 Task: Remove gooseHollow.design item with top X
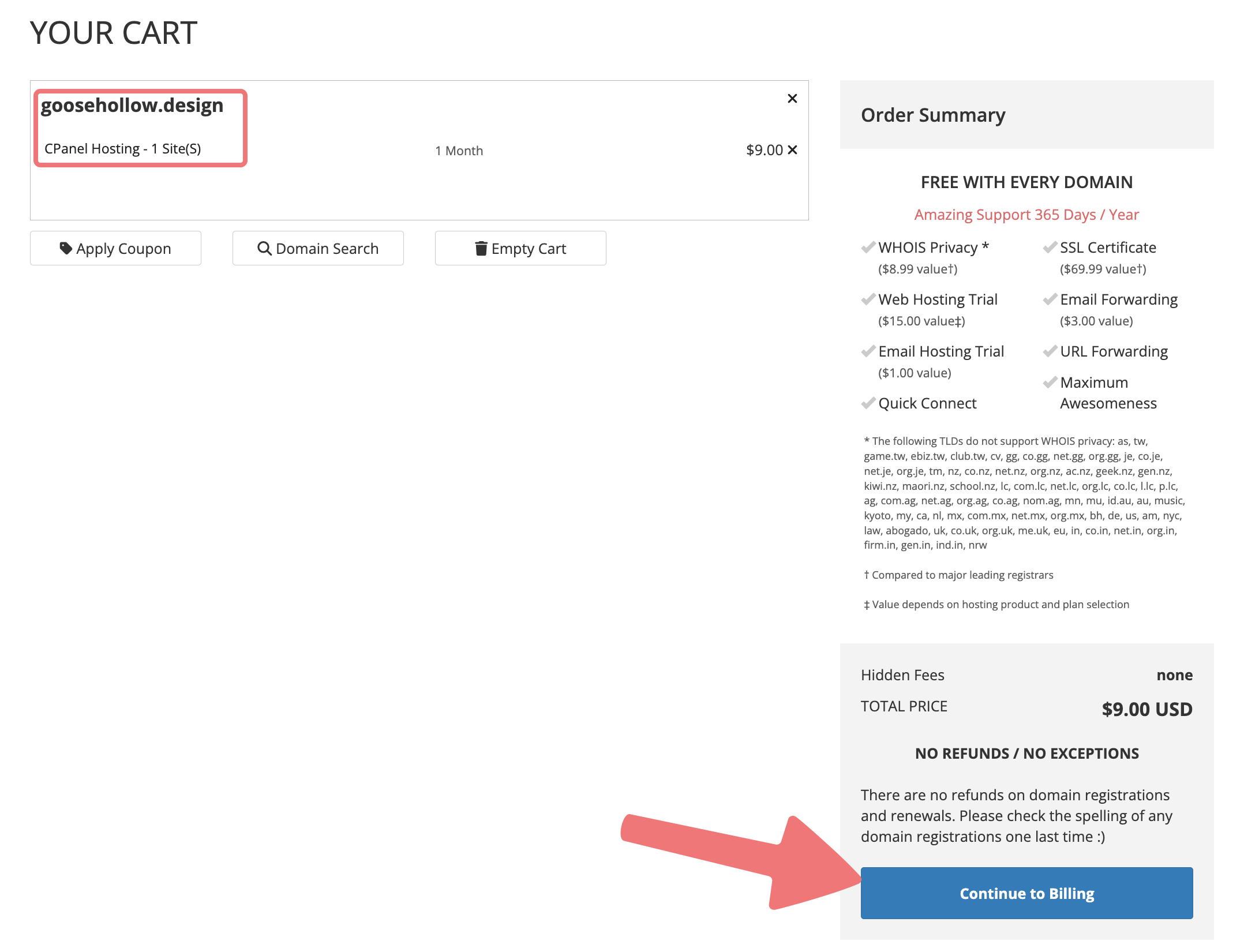pyautogui.click(x=792, y=99)
